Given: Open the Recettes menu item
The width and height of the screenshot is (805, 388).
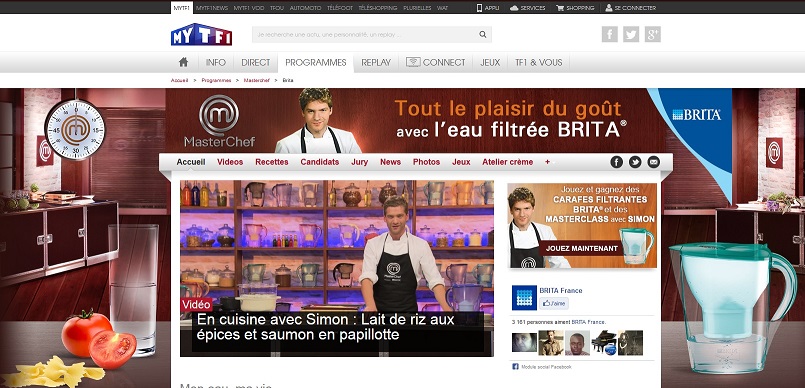Looking at the screenshot, I should point(272,162).
